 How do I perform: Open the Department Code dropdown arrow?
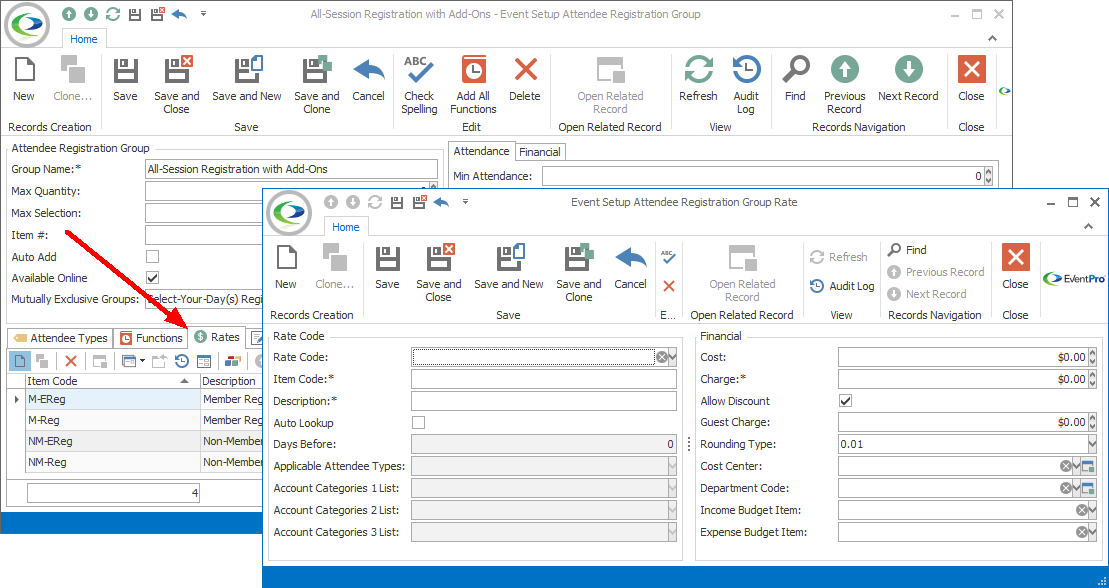(x=1076, y=488)
